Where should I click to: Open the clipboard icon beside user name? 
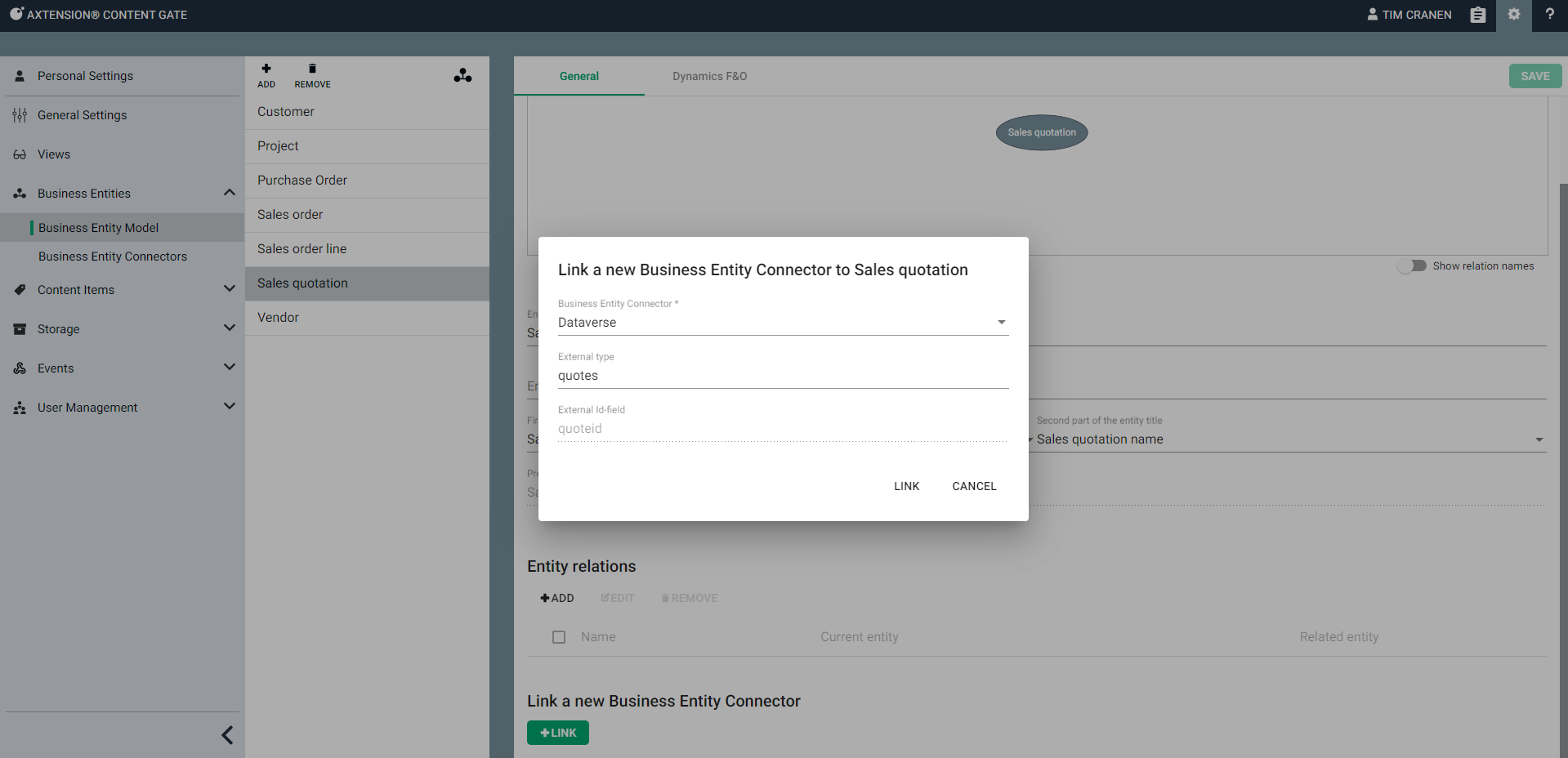click(x=1477, y=15)
